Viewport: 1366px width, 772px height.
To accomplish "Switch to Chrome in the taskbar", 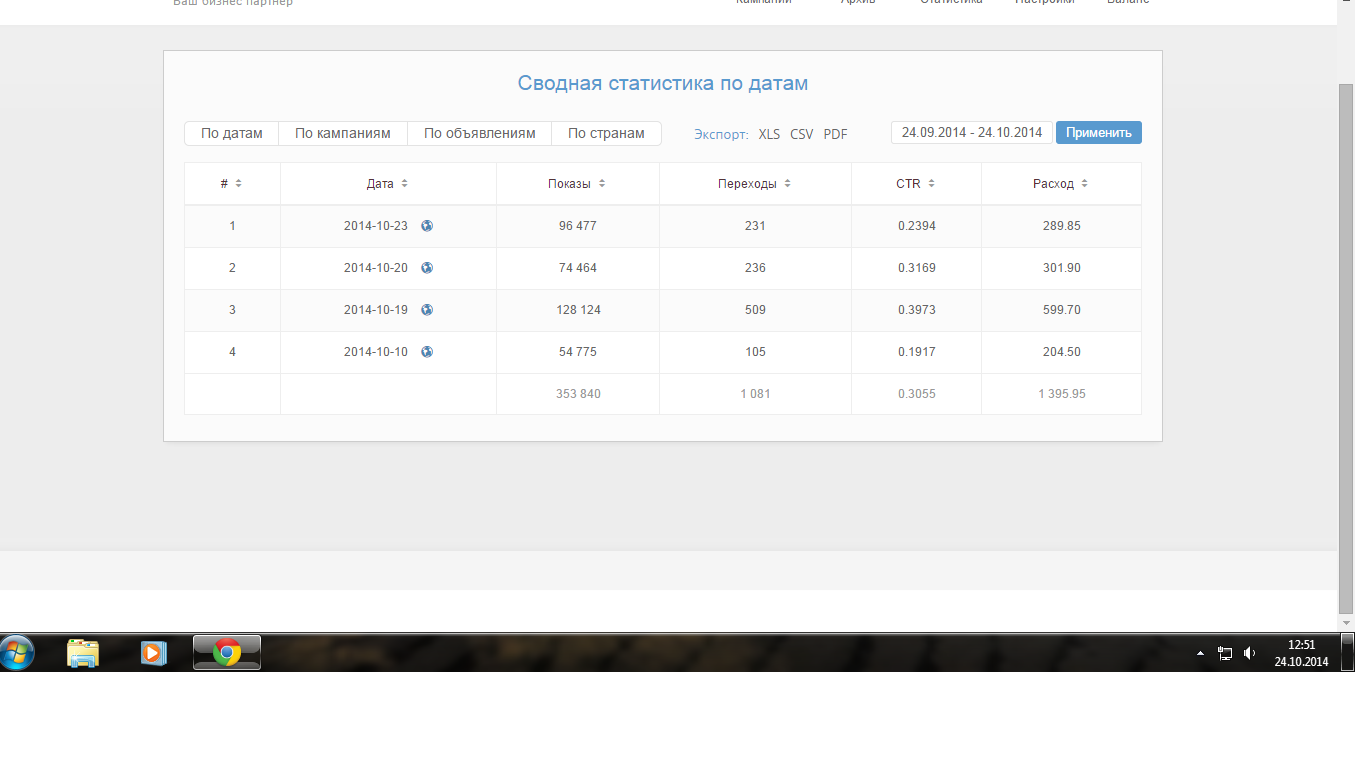I will pos(227,653).
